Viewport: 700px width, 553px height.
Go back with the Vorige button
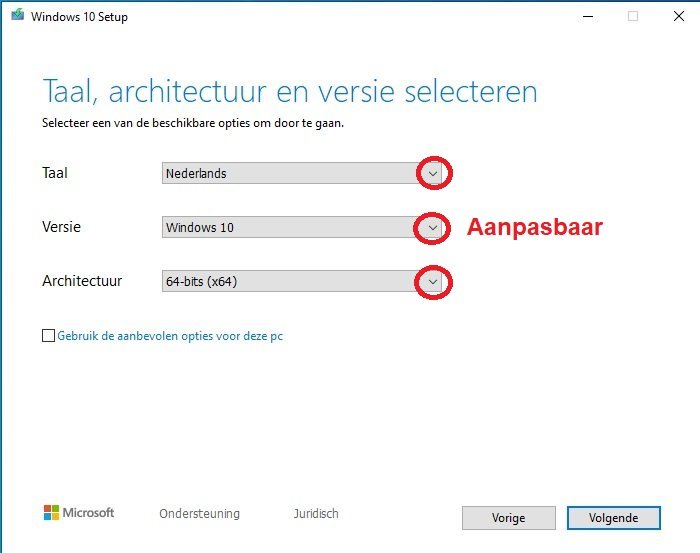(x=508, y=518)
